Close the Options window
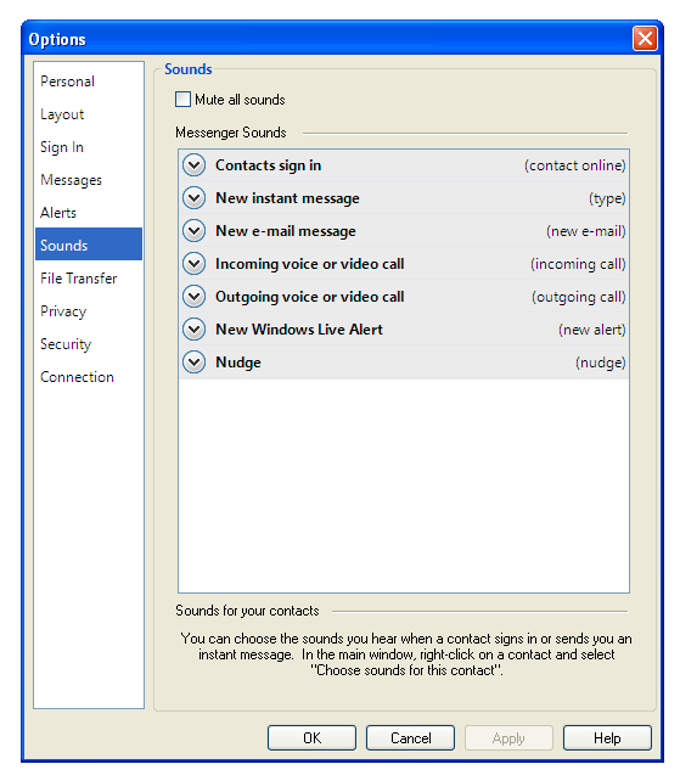The height and width of the screenshot is (781, 680). (x=645, y=38)
